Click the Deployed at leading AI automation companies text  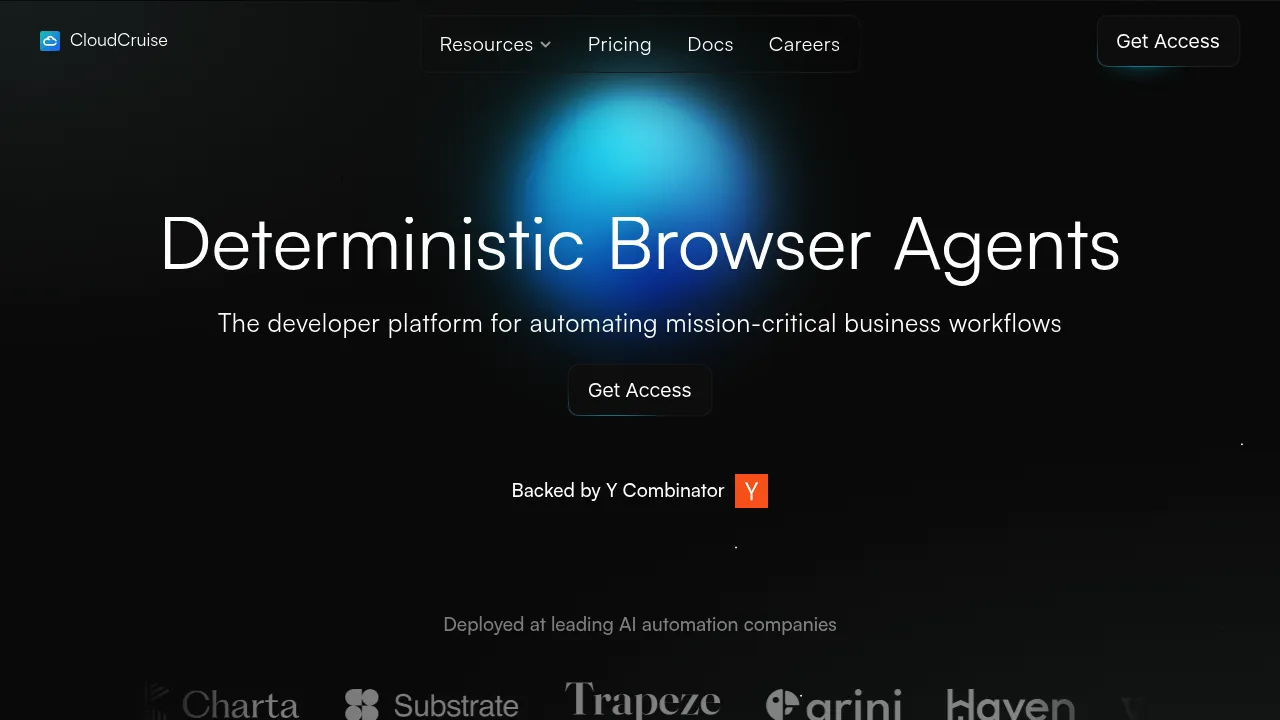640,625
